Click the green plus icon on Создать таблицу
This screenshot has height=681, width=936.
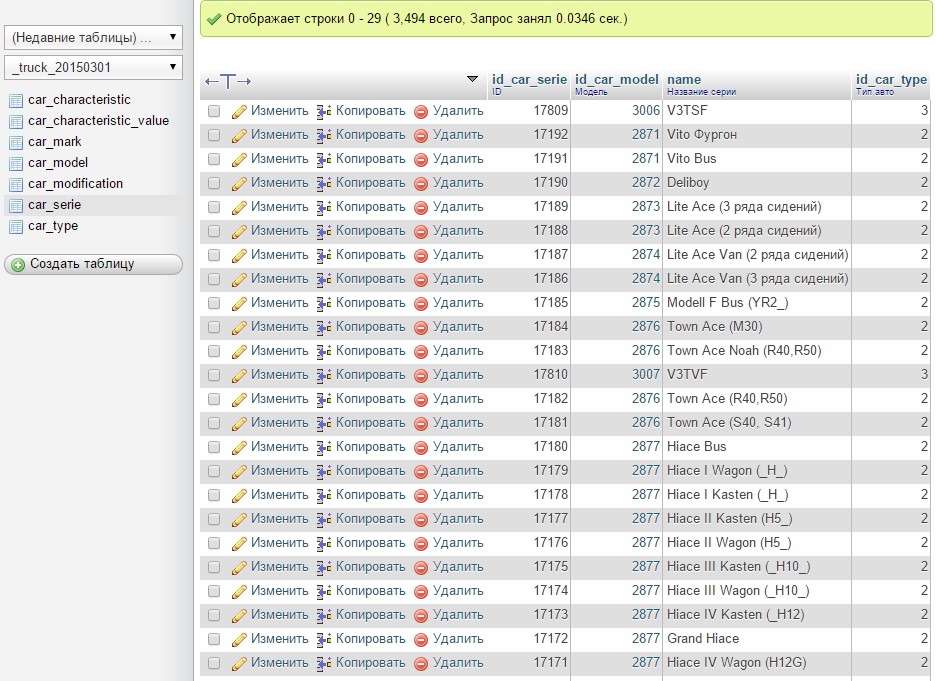18,264
